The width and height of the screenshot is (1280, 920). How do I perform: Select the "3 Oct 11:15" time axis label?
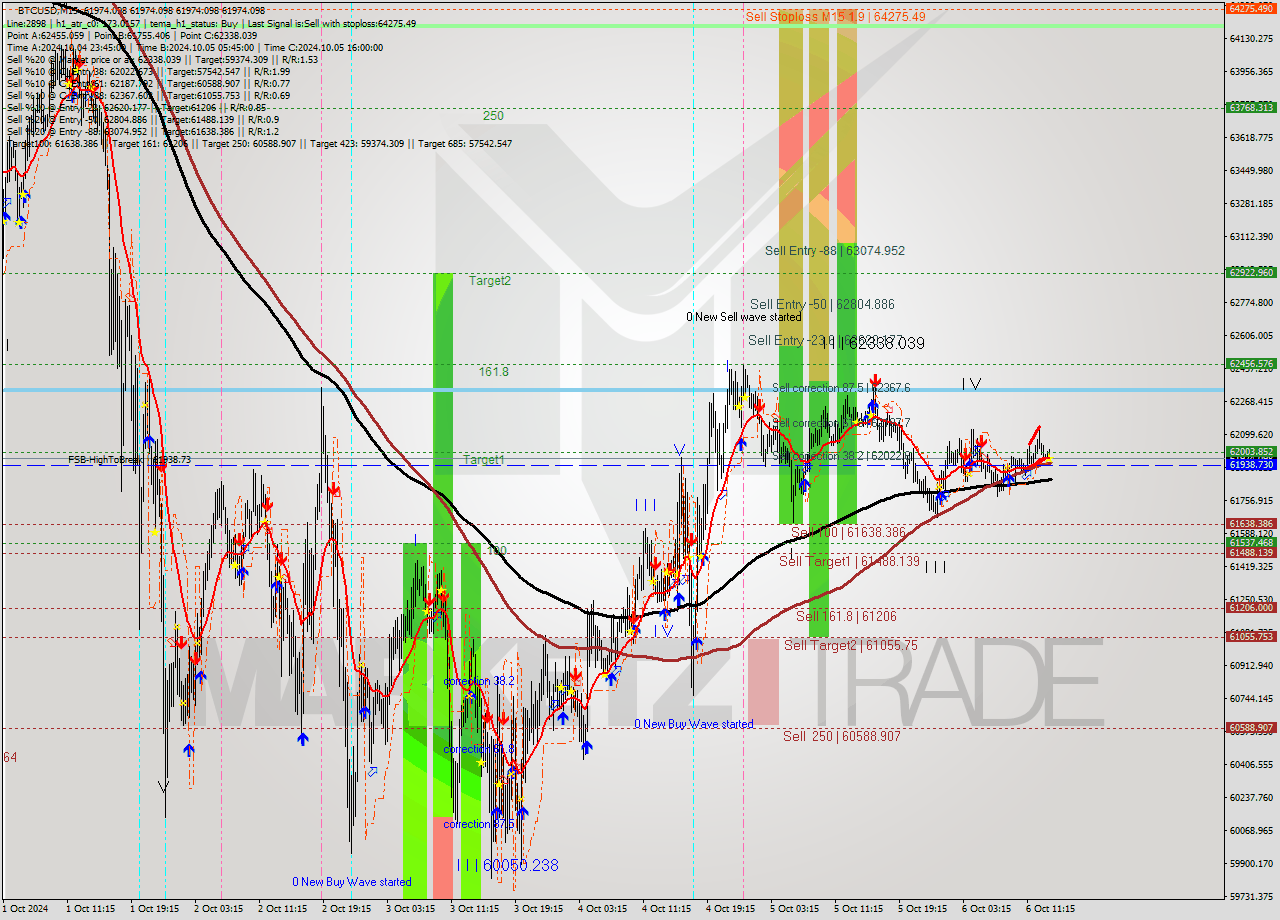[474, 909]
